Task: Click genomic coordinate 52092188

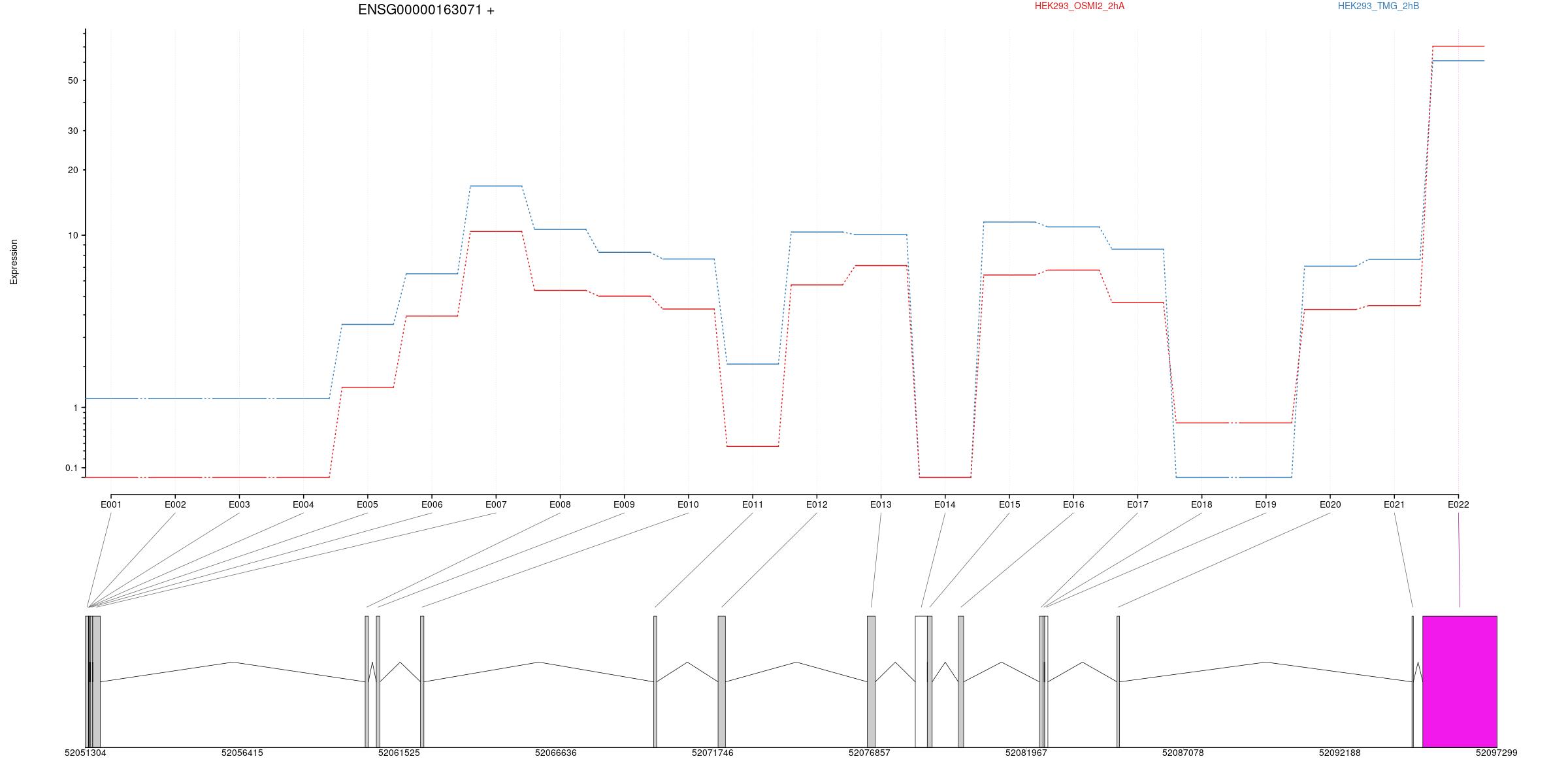Action: (1340, 753)
